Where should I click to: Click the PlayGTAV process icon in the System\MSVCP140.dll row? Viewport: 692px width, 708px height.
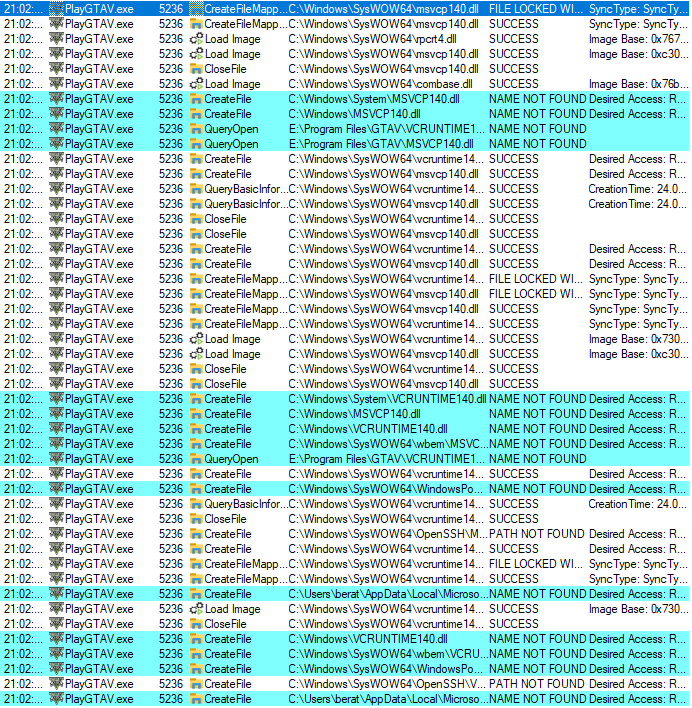click(x=56, y=99)
